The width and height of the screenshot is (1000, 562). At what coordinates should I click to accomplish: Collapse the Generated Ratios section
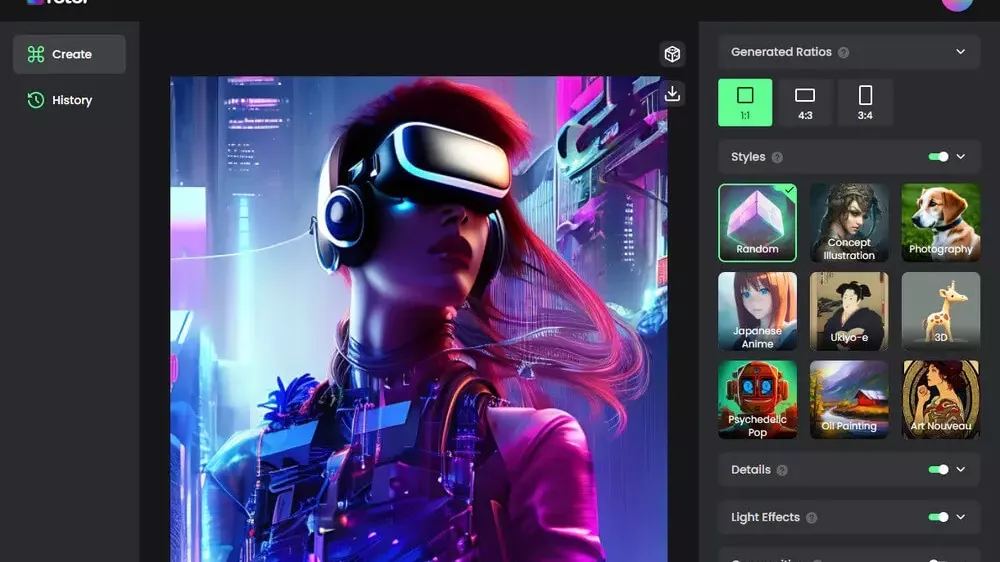960,52
